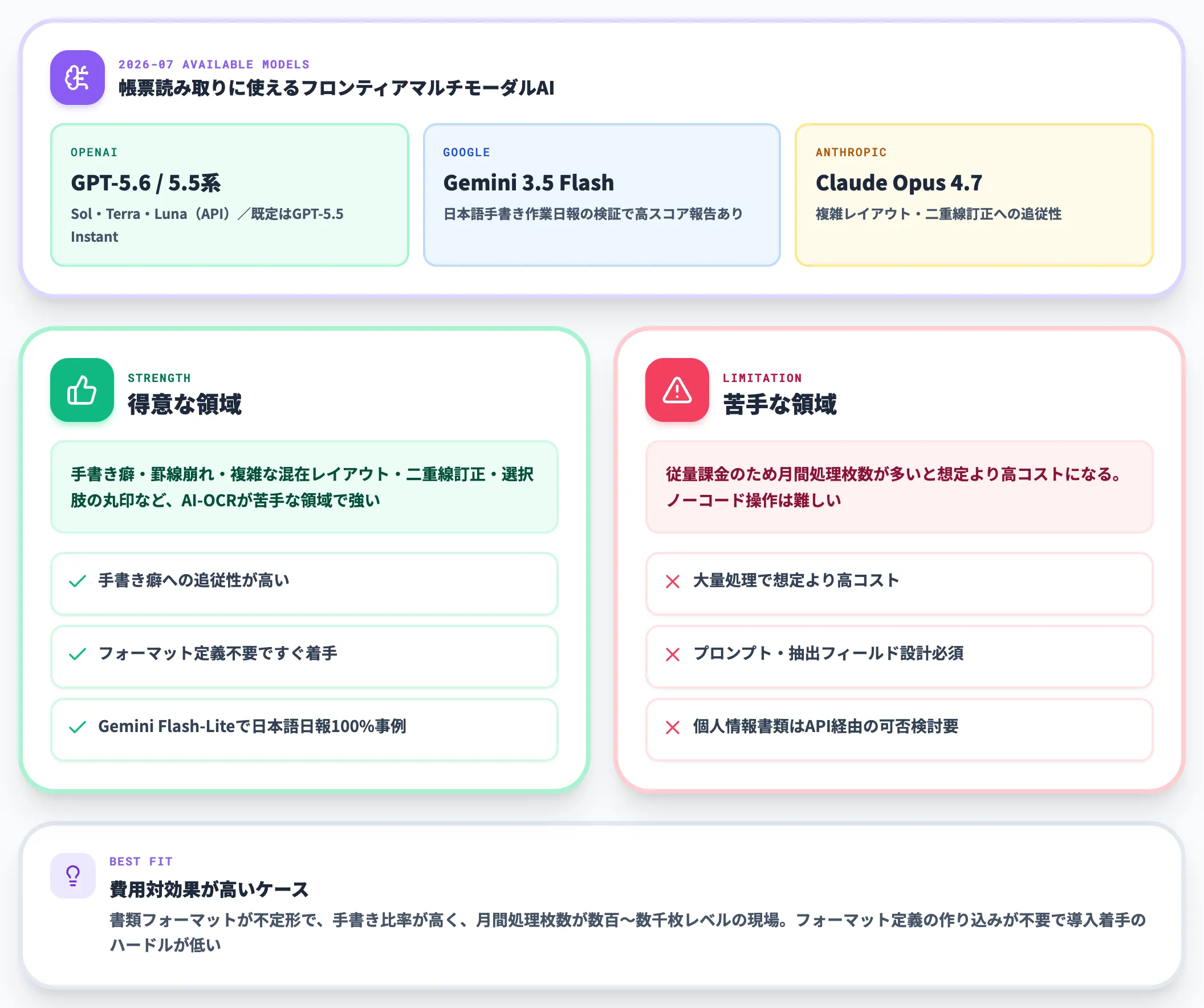
Task: Click the text フォーマット定義不要ですぐ着手
Action: click(218, 653)
